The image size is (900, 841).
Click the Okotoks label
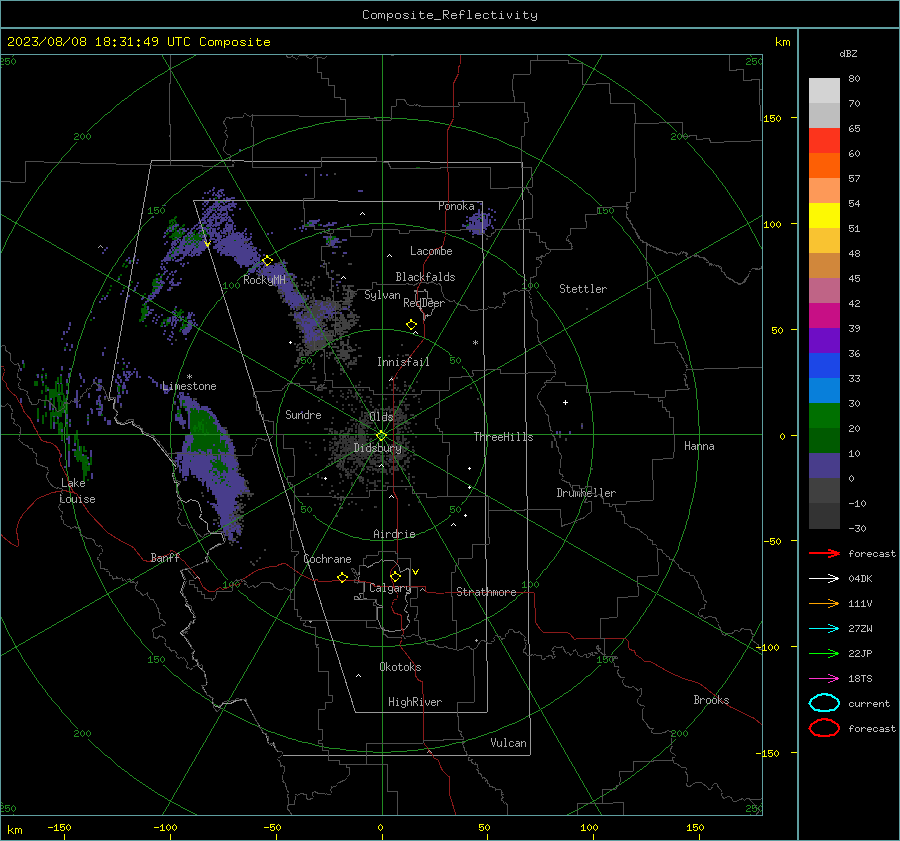400,667
